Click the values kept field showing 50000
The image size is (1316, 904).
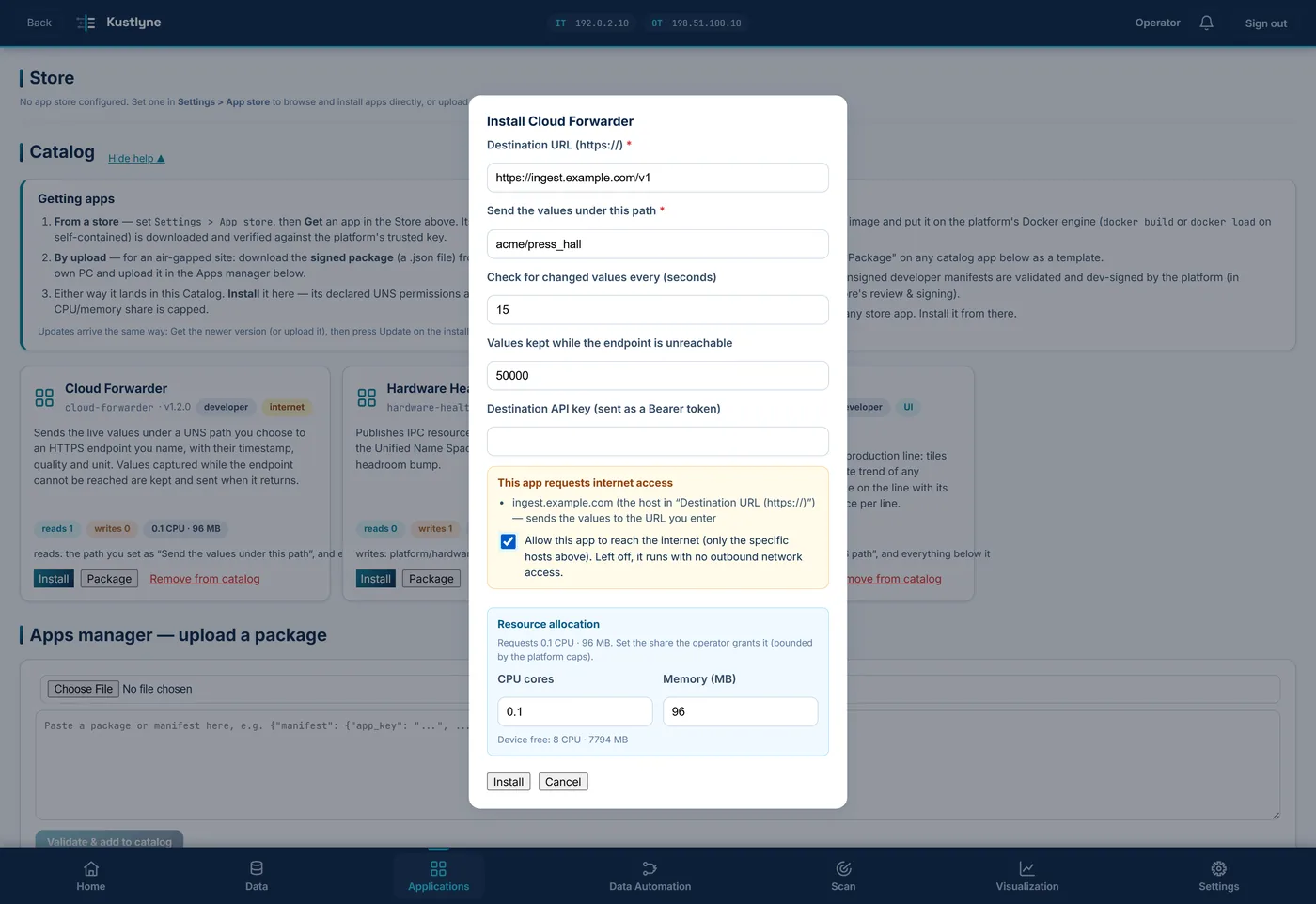tap(658, 376)
